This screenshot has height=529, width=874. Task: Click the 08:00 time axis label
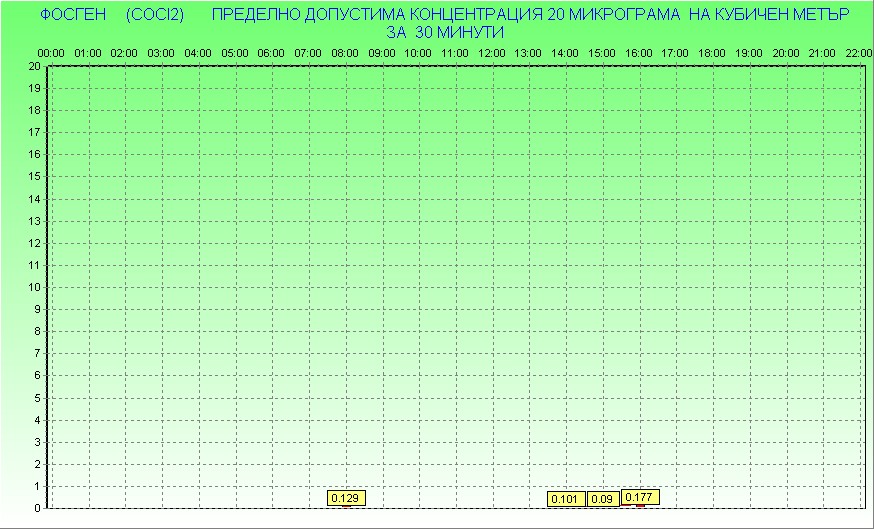345,52
